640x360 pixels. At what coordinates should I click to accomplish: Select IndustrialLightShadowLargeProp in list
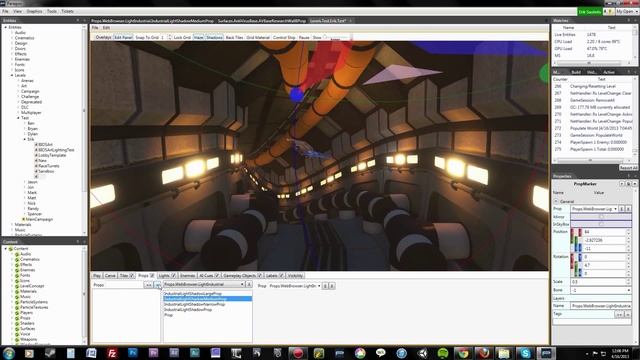[x=193, y=294]
